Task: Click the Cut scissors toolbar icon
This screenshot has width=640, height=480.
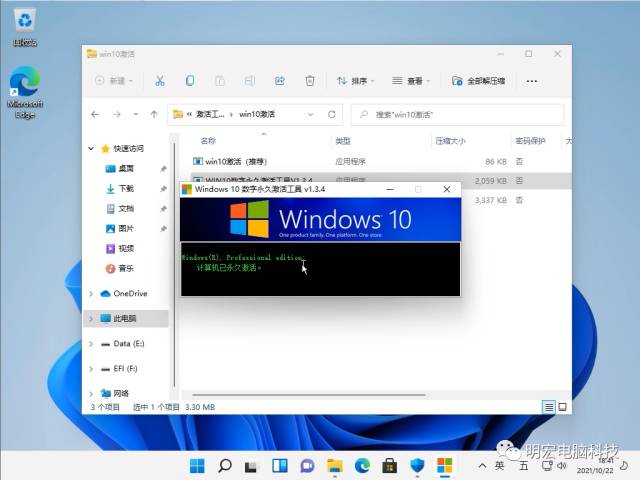Action: point(160,81)
